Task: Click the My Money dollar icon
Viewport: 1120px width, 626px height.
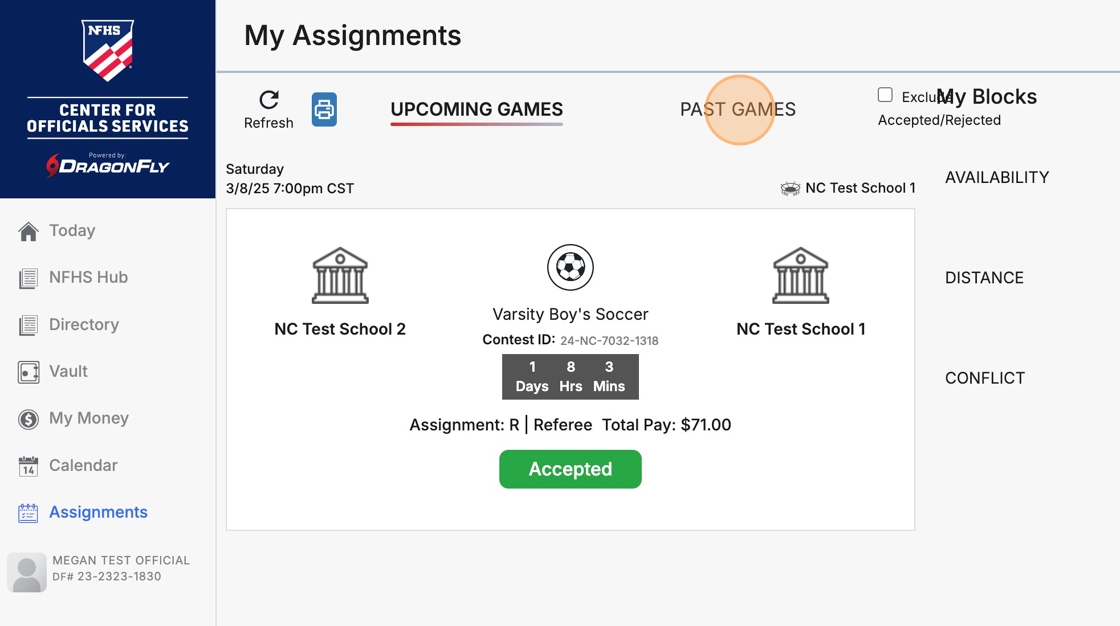Action: pyautogui.click(x=28, y=419)
